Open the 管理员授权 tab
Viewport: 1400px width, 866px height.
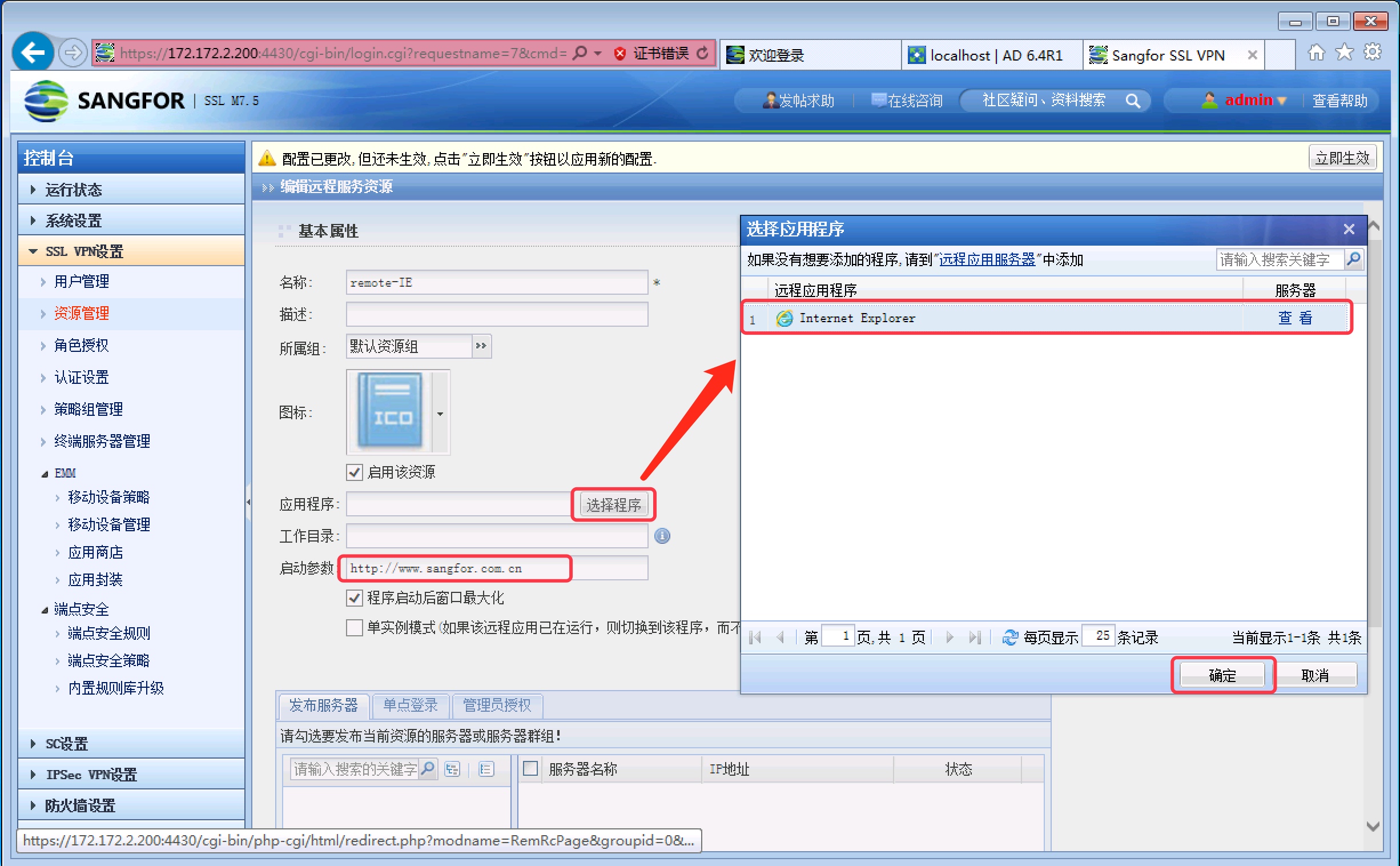[x=496, y=705]
